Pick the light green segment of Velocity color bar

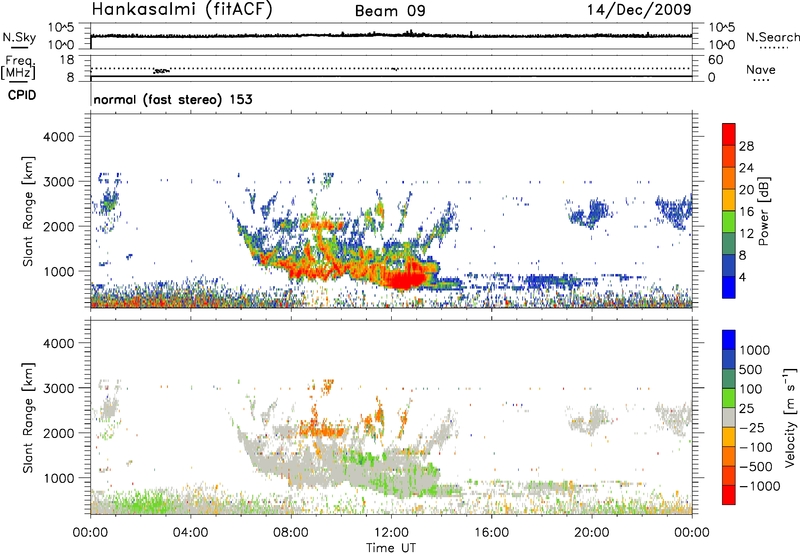point(729,398)
